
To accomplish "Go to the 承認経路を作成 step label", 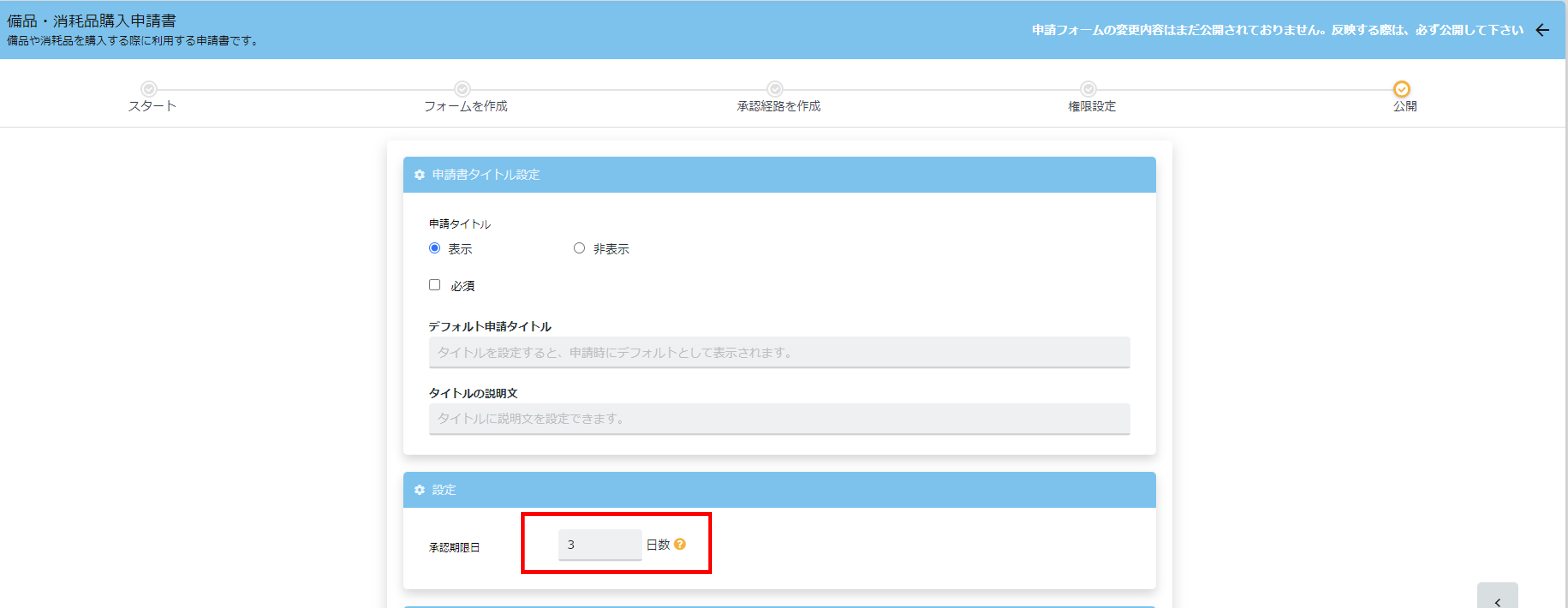I will point(779,106).
